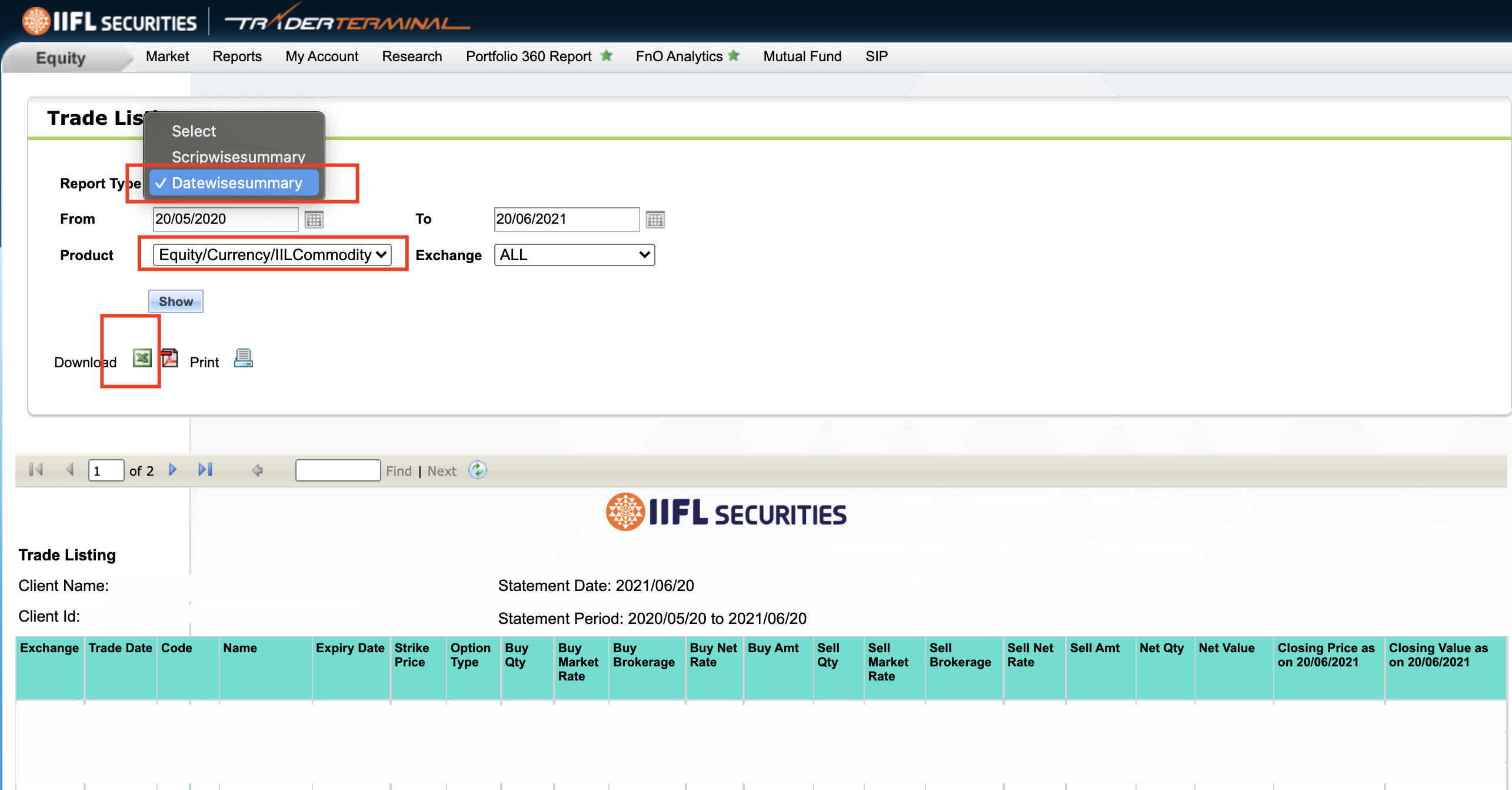Refresh the report viewer
The width and height of the screenshot is (1512, 790).
click(x=477, y=470)
